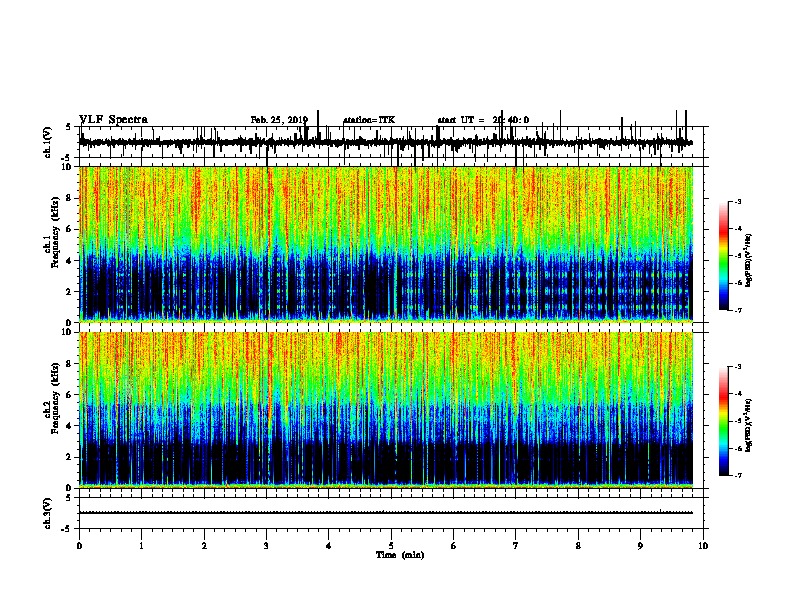This screenshot has width=792, height=612.
Task: Click the "9" tick on the time axis
Action: tap(640, 546)
